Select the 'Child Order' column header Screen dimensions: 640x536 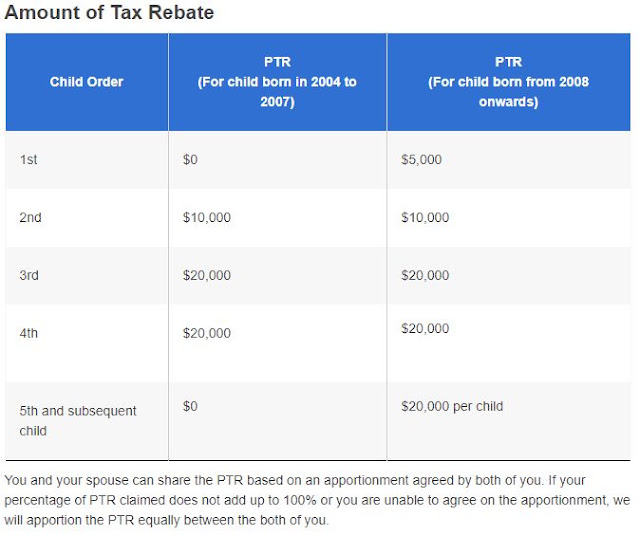(87, 82)
